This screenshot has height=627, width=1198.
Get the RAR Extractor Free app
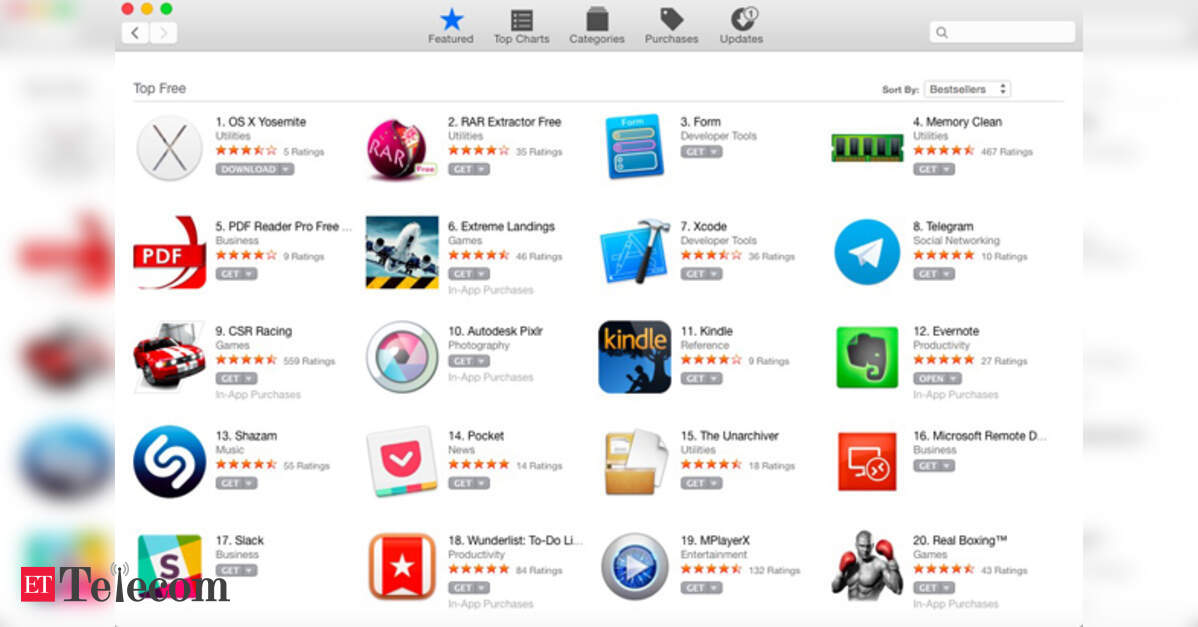point(468,170)
